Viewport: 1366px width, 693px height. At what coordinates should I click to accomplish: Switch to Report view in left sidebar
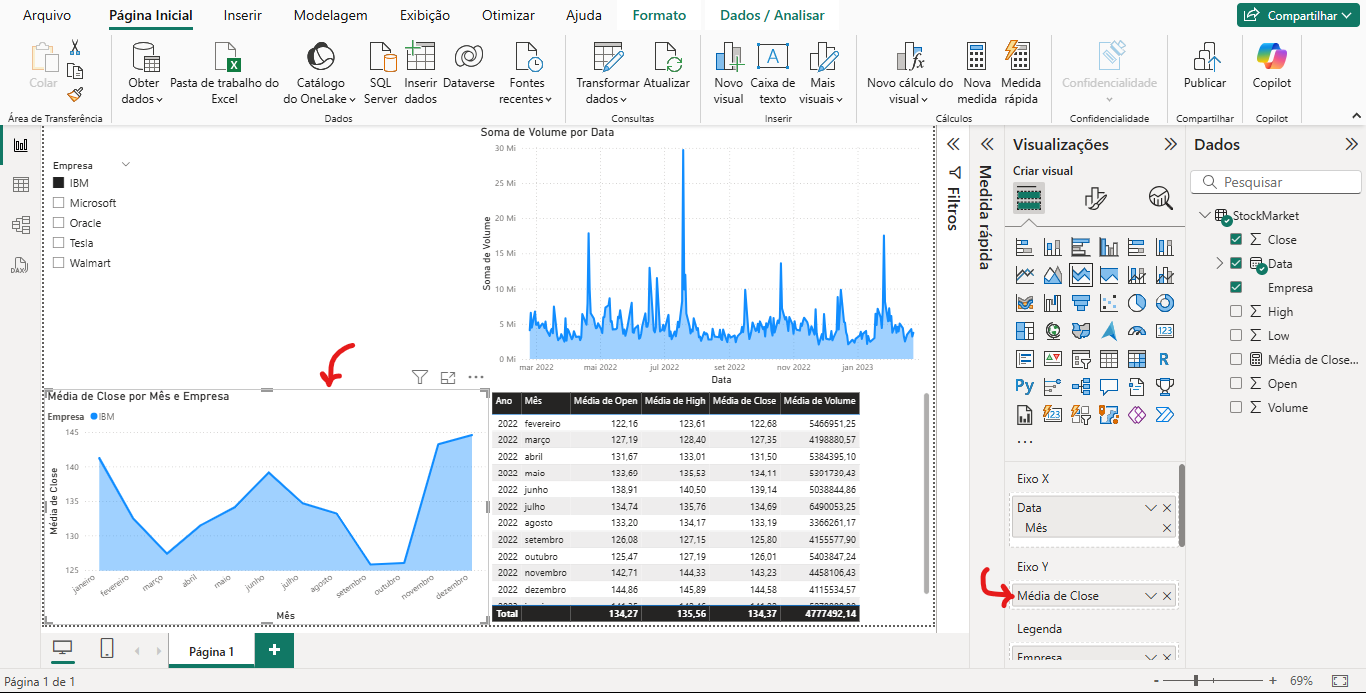click(x=20, y=145)
